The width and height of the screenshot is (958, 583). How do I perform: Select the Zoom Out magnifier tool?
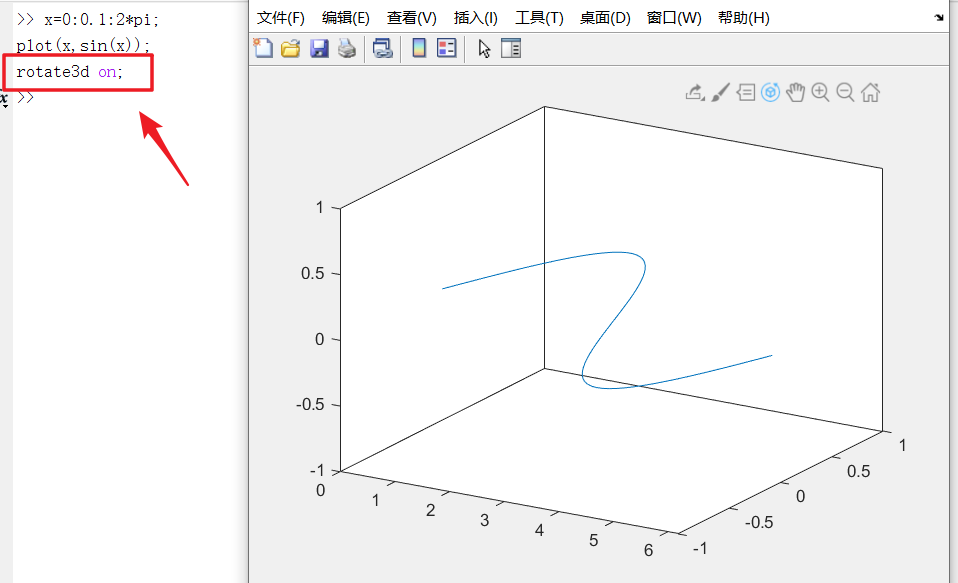845,92
